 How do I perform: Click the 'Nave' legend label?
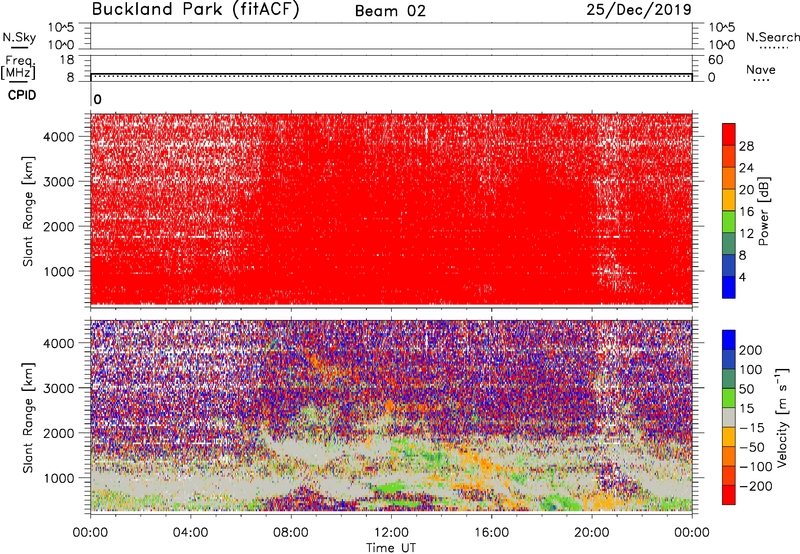tap(761, 69)
